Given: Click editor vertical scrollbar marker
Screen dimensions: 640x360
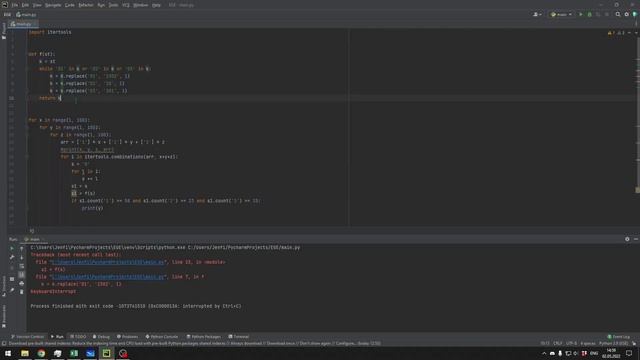Looking at the screenshot, I should [x=638, y=190].
